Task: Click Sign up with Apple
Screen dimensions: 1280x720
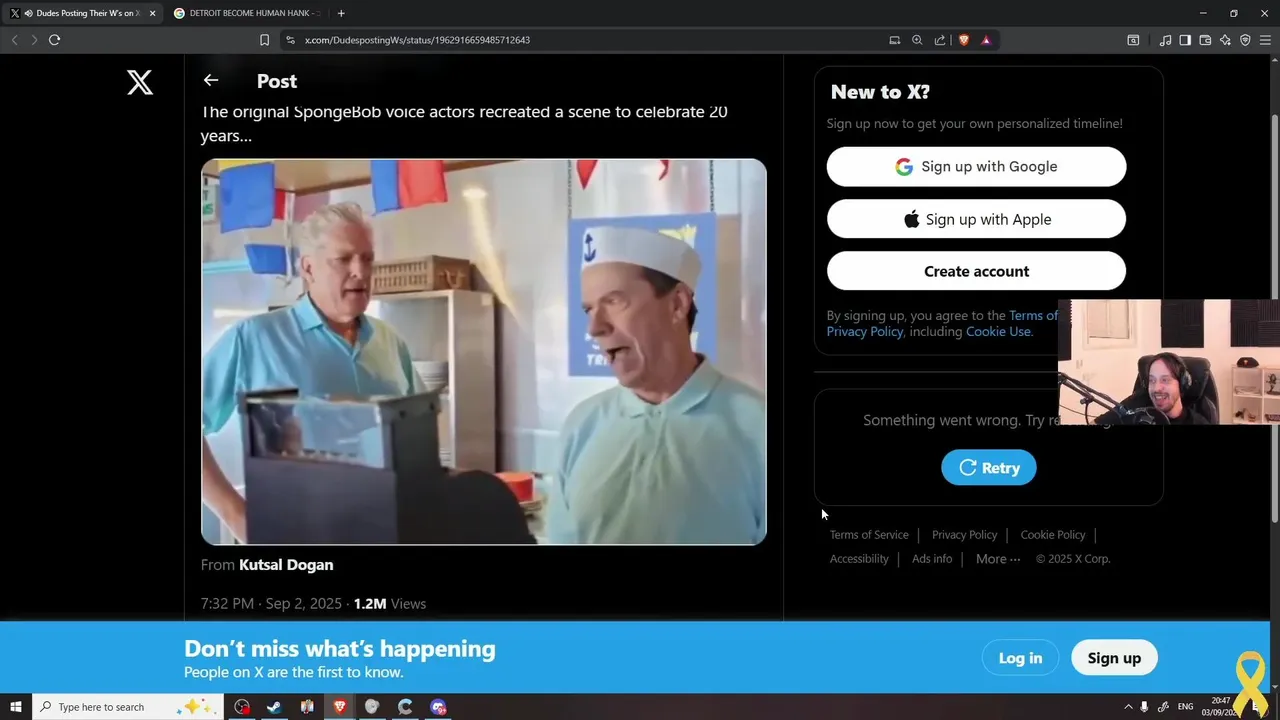Action: [976, 219]
